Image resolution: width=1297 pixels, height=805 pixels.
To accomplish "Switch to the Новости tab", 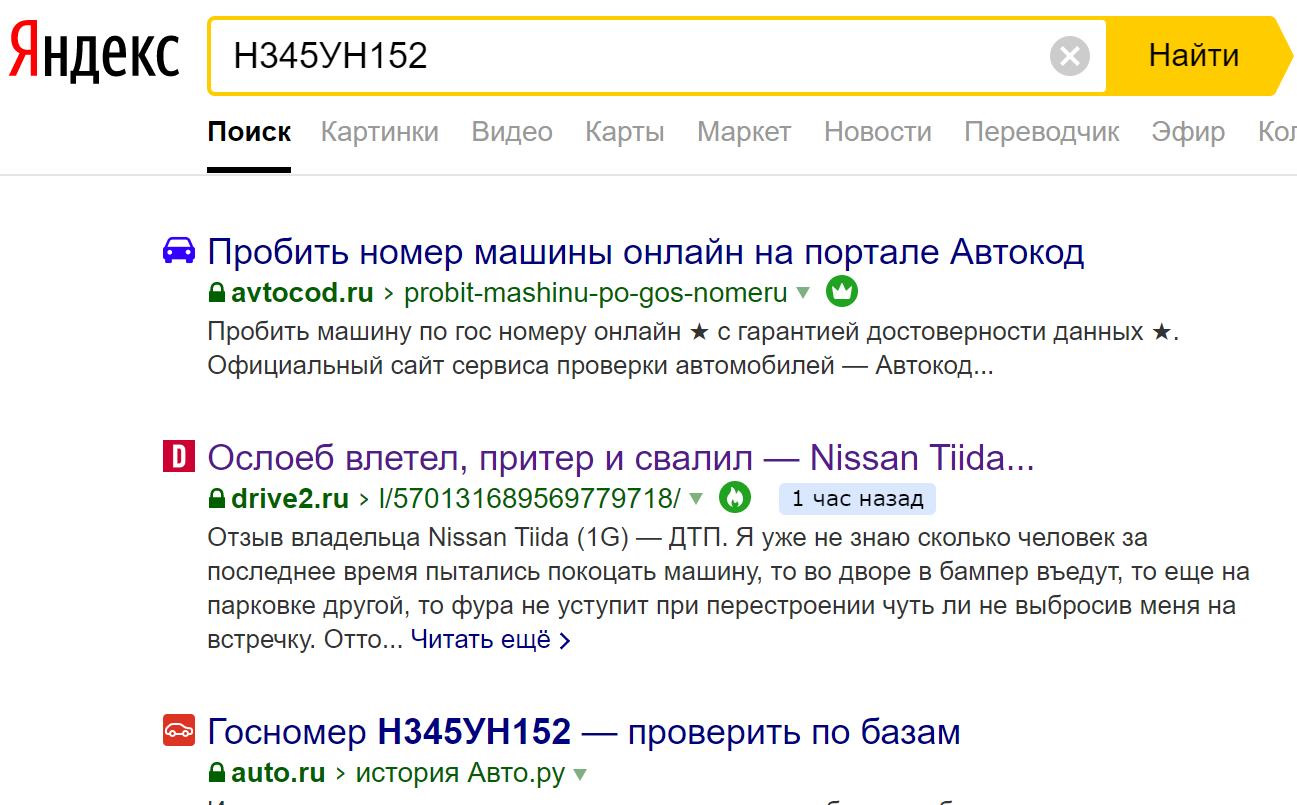I will coord(878,132).
